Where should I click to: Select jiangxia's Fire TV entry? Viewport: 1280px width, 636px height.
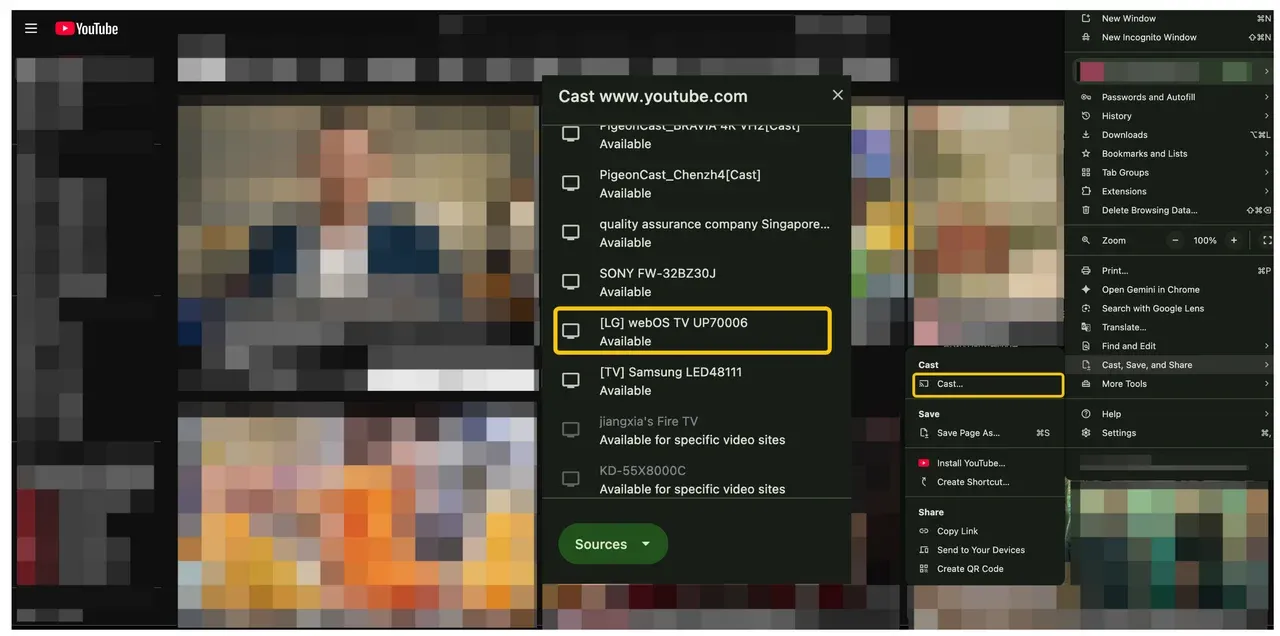click(696, 430)
